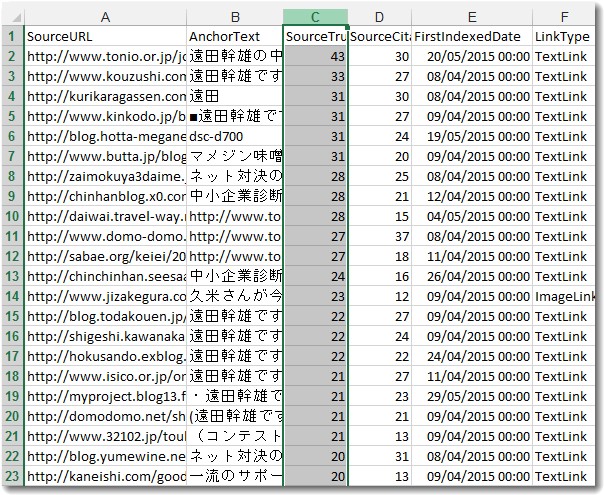The width and height of the screenshot is (604, 495).
Task: Select the 19/05/2015 date cell
Action: (471, 136)
